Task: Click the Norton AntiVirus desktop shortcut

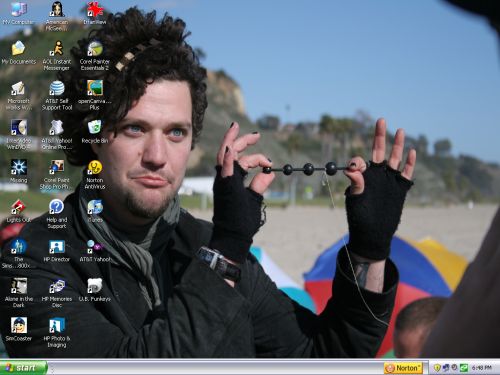Action: tap(95, 174)
